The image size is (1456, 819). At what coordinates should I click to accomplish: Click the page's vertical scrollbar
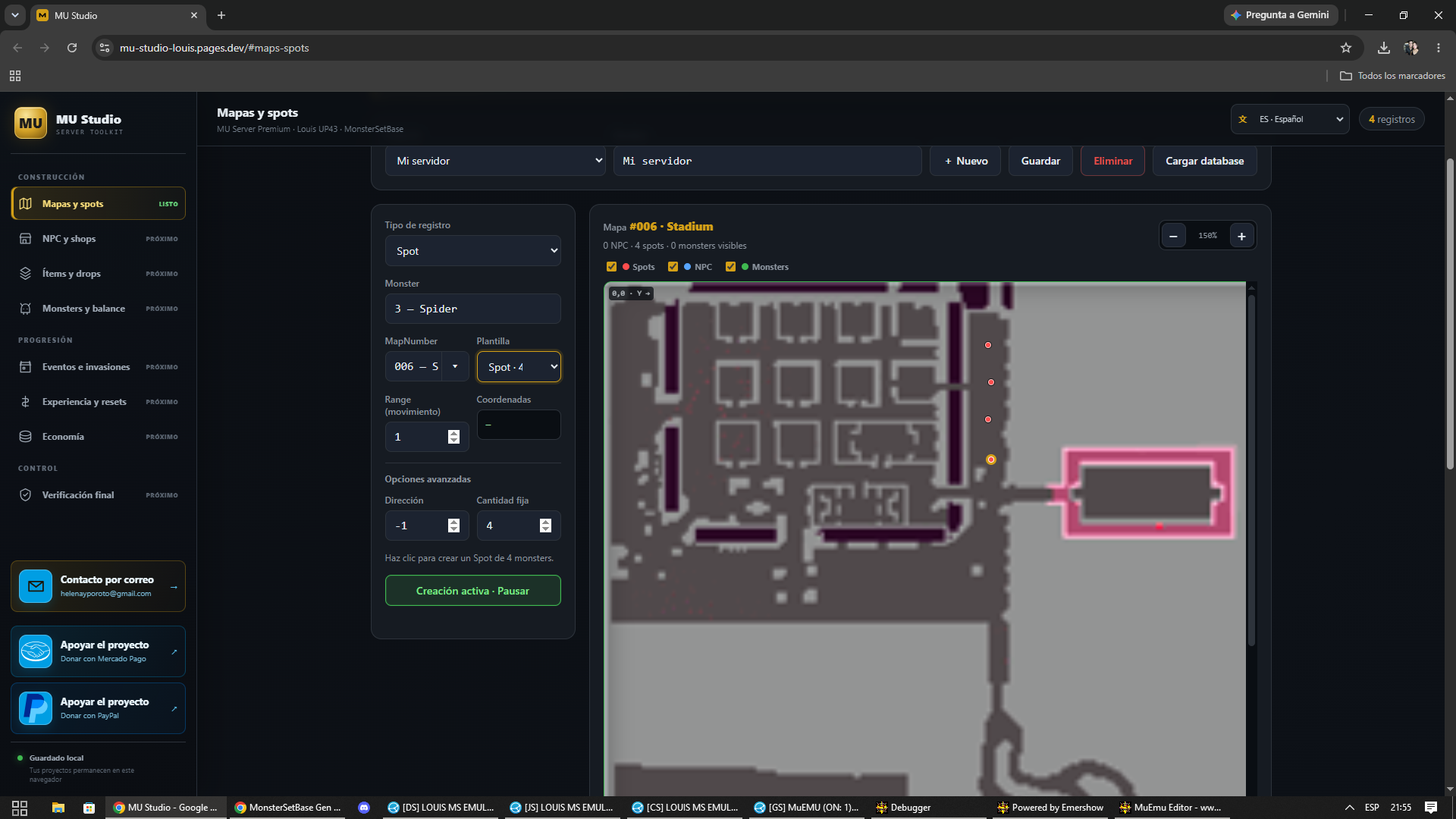coord(1450,315)
